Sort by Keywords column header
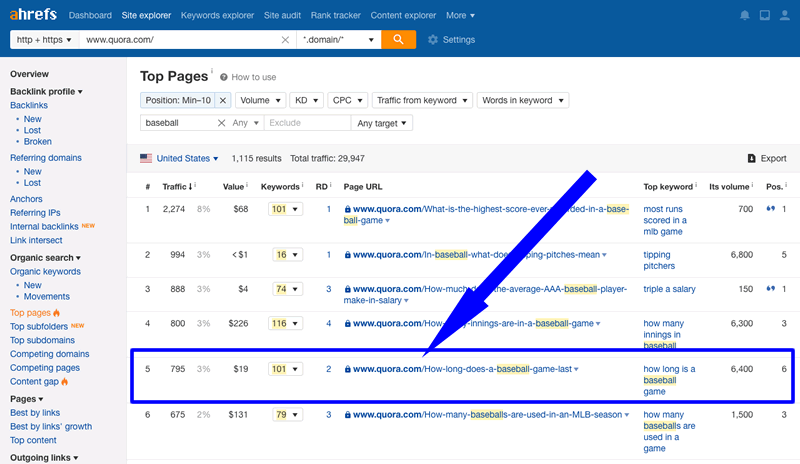This screenshot has height=464, width=800. pyautogui.click(x=280, y=187)
